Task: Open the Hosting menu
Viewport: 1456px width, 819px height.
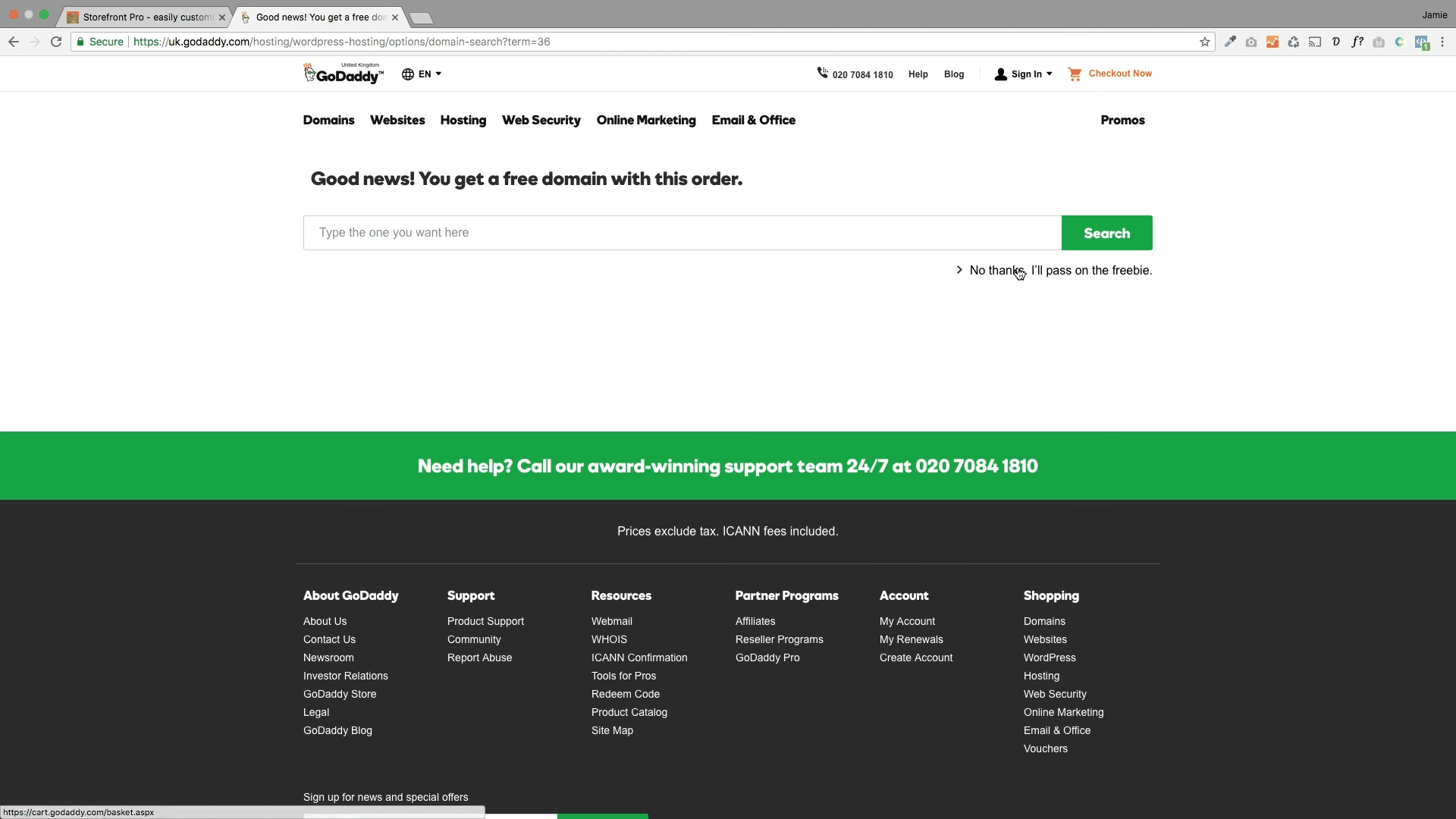Action: coord(463,120)
